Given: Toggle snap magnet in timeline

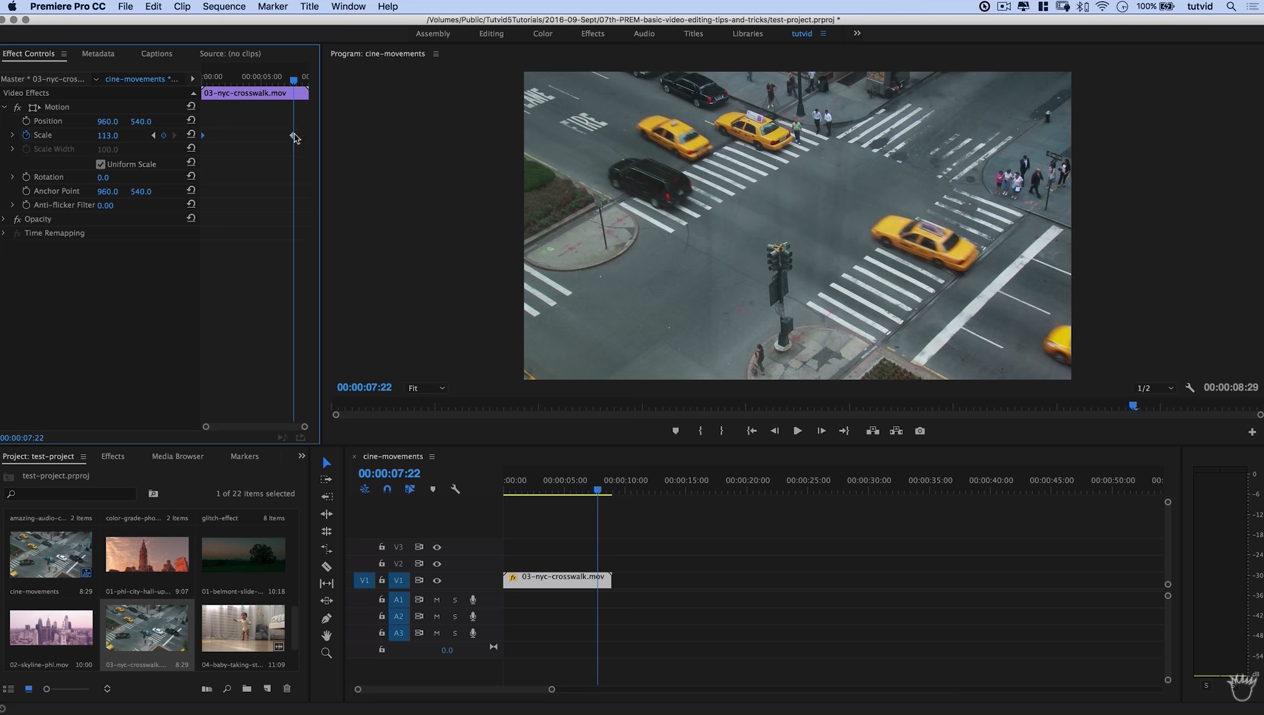Looking at the screenshot, I should 387,489.
